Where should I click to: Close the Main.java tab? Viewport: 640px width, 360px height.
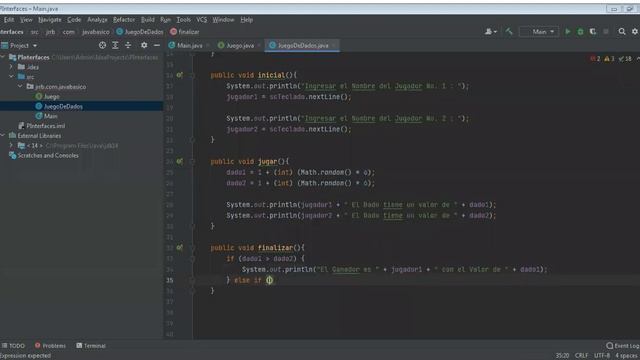point(208,45)
